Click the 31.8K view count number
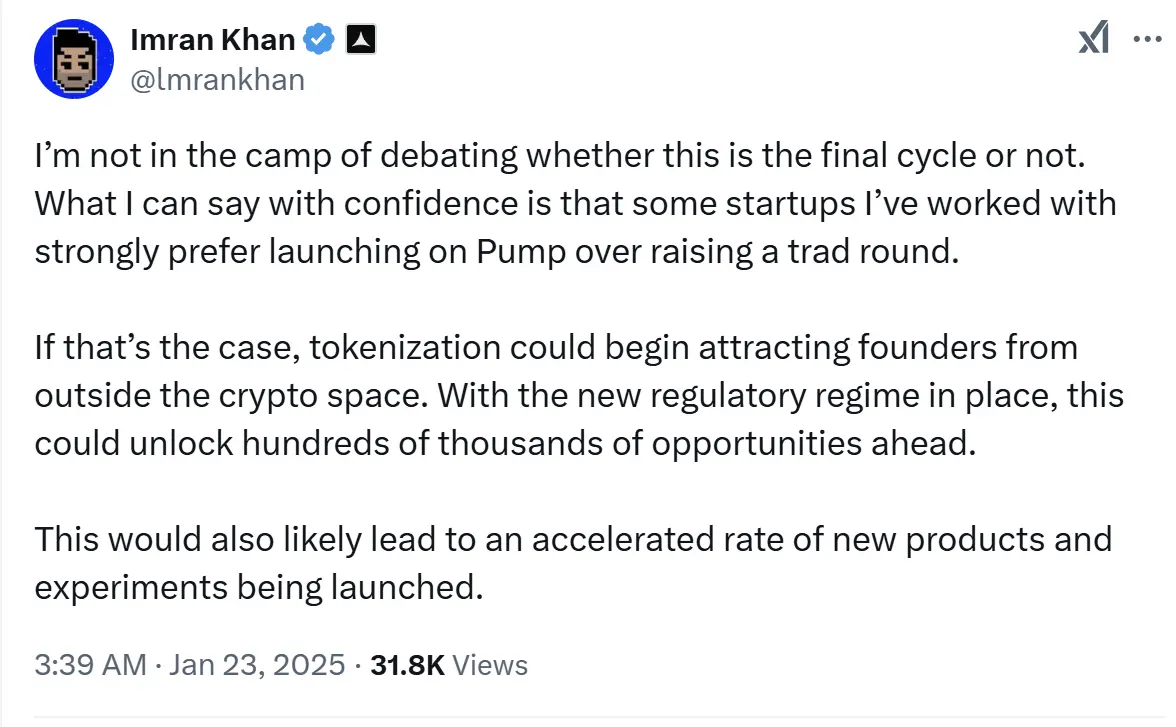1176x727 pixels. pos(407,664)
